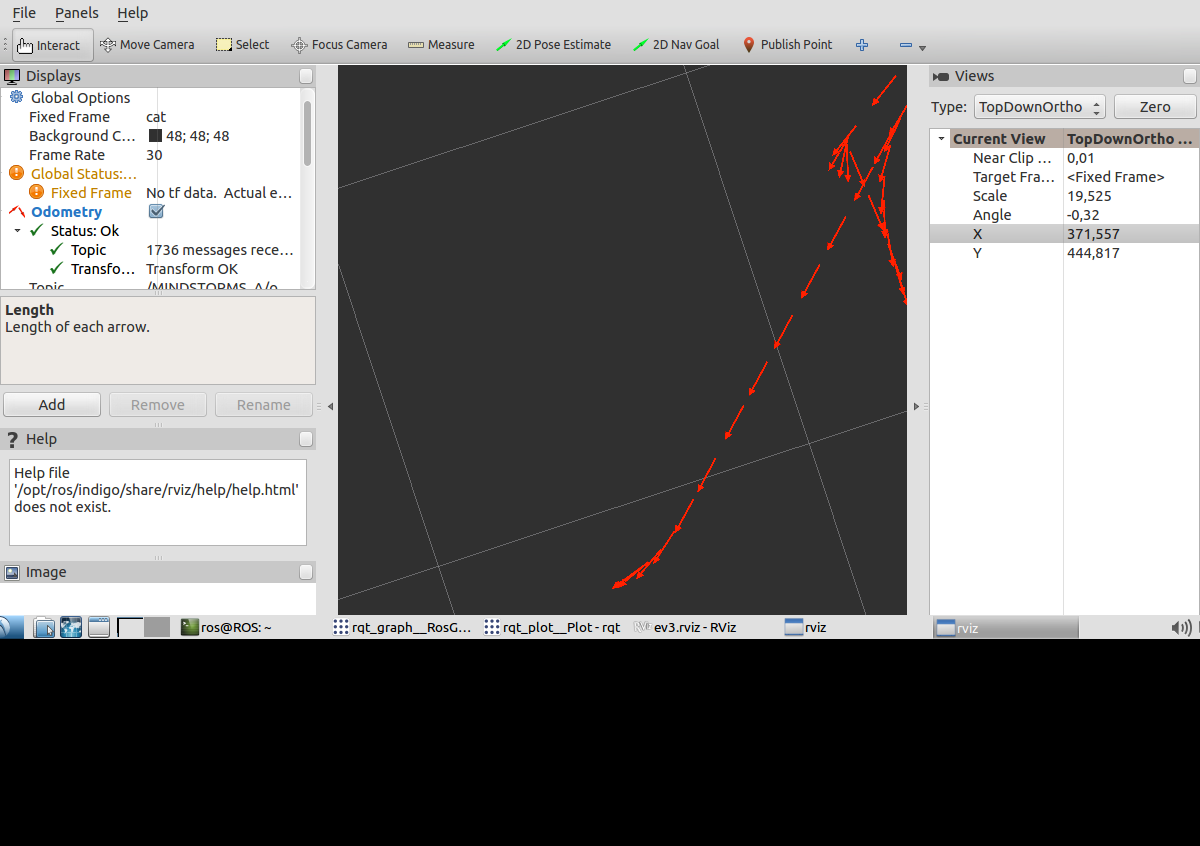Activate the 2D Pose Estimate tool
The image size is (1200, 846).
[554, 45]
